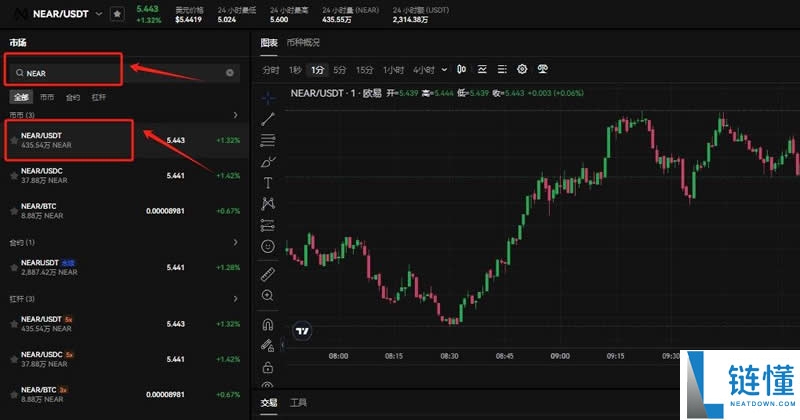
Task: Switch to the 币种概况 tab
Action: point(303,42)
